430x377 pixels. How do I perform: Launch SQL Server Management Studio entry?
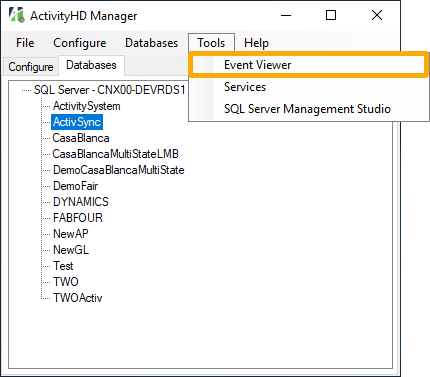(x=308, y=109)
